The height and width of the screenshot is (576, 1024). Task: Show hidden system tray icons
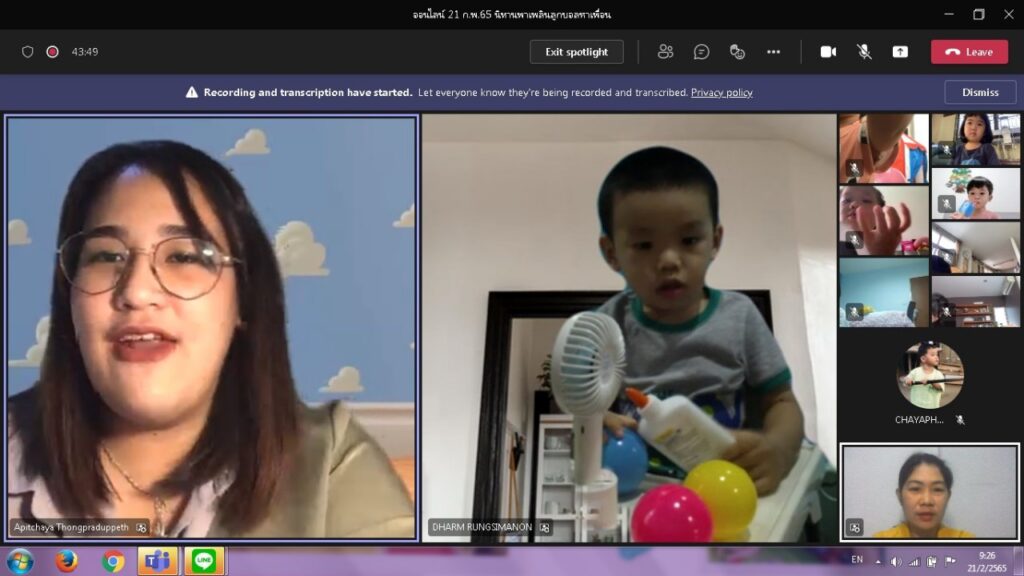(x=877, y=561)
